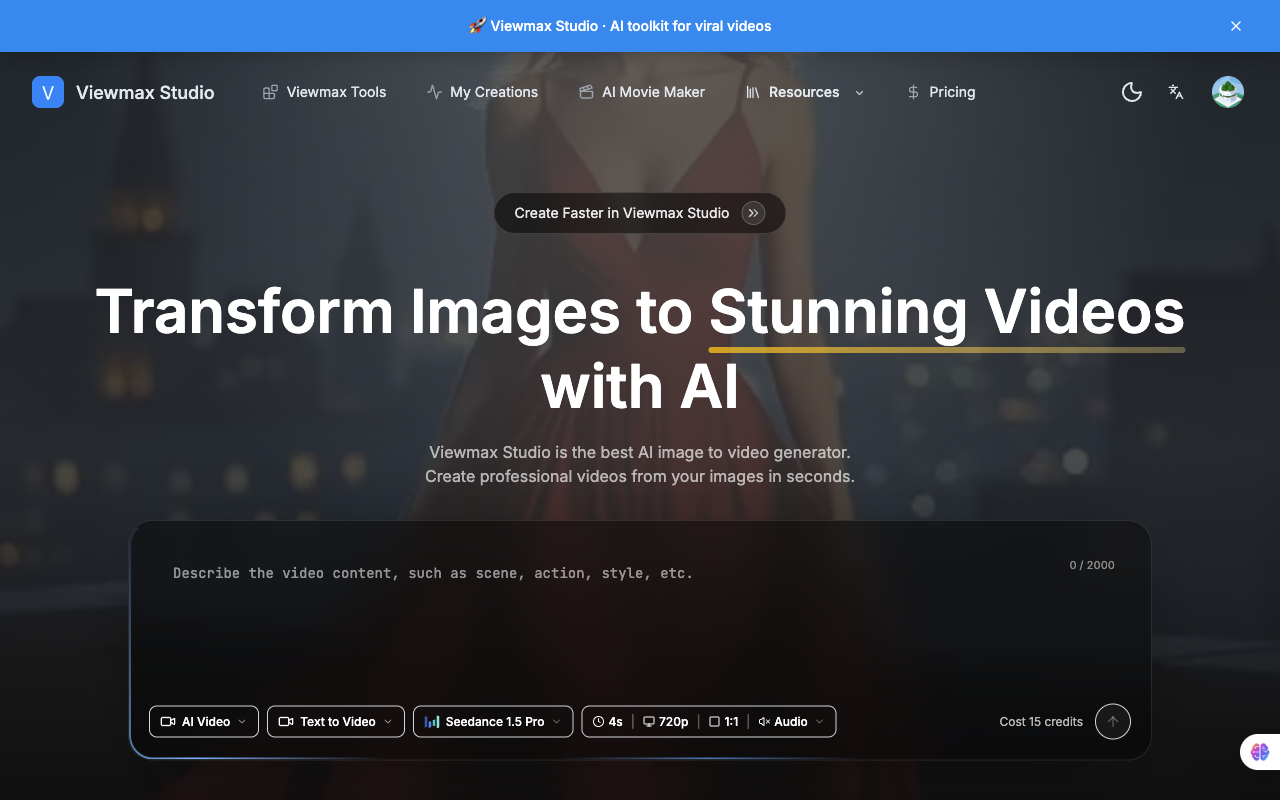Open the language translate icon
1280x800 pixels.
[1176, 92]
